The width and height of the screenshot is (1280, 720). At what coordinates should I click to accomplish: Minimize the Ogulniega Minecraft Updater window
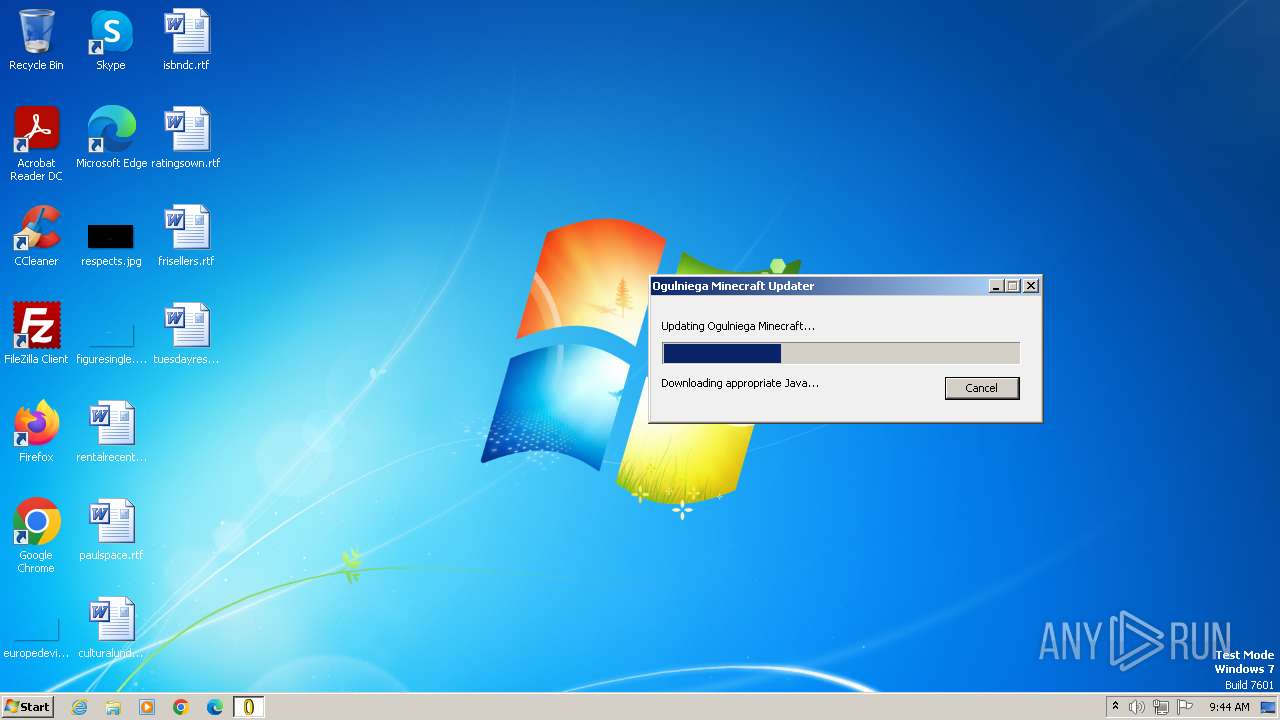(996, 286)
